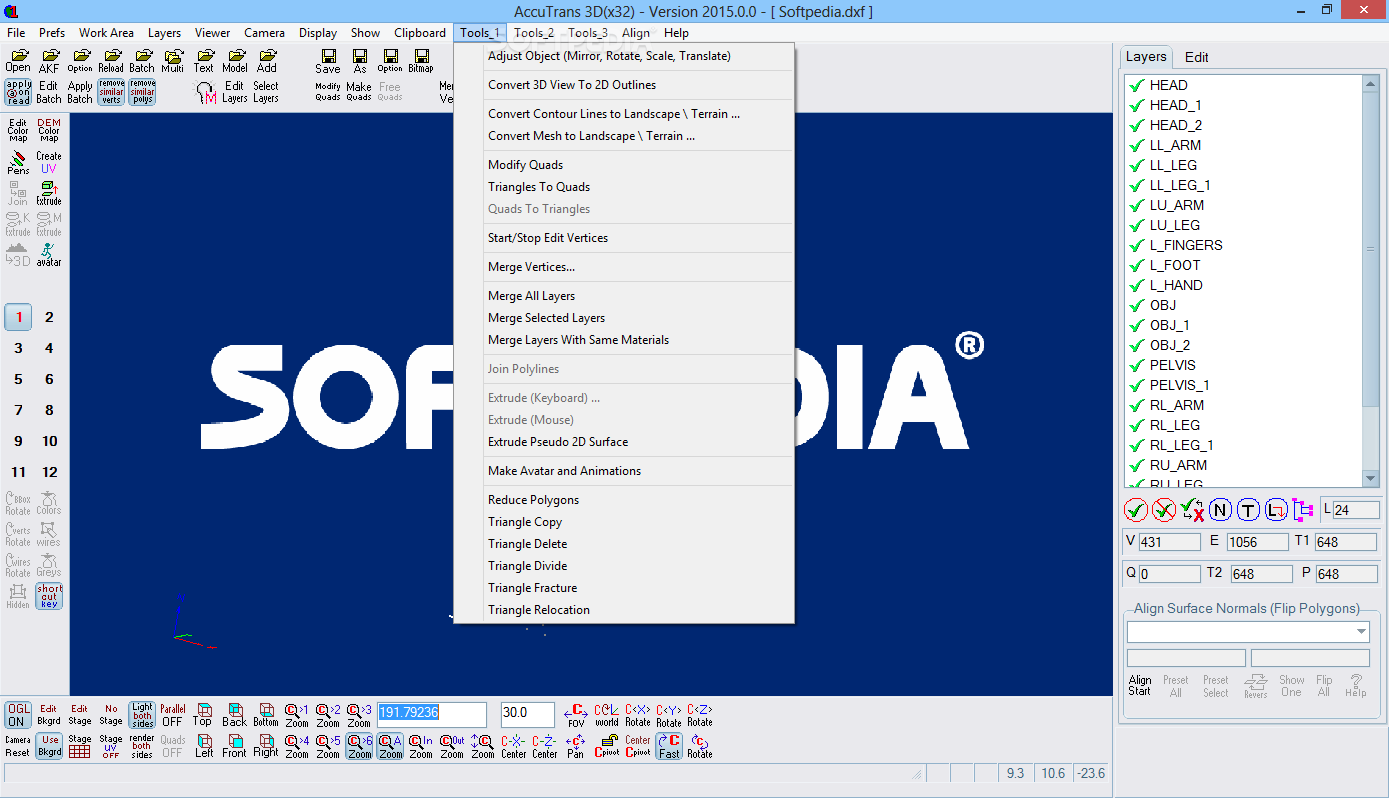
Task: Click the invert layer selection icon
Action: coord(1192,510)
